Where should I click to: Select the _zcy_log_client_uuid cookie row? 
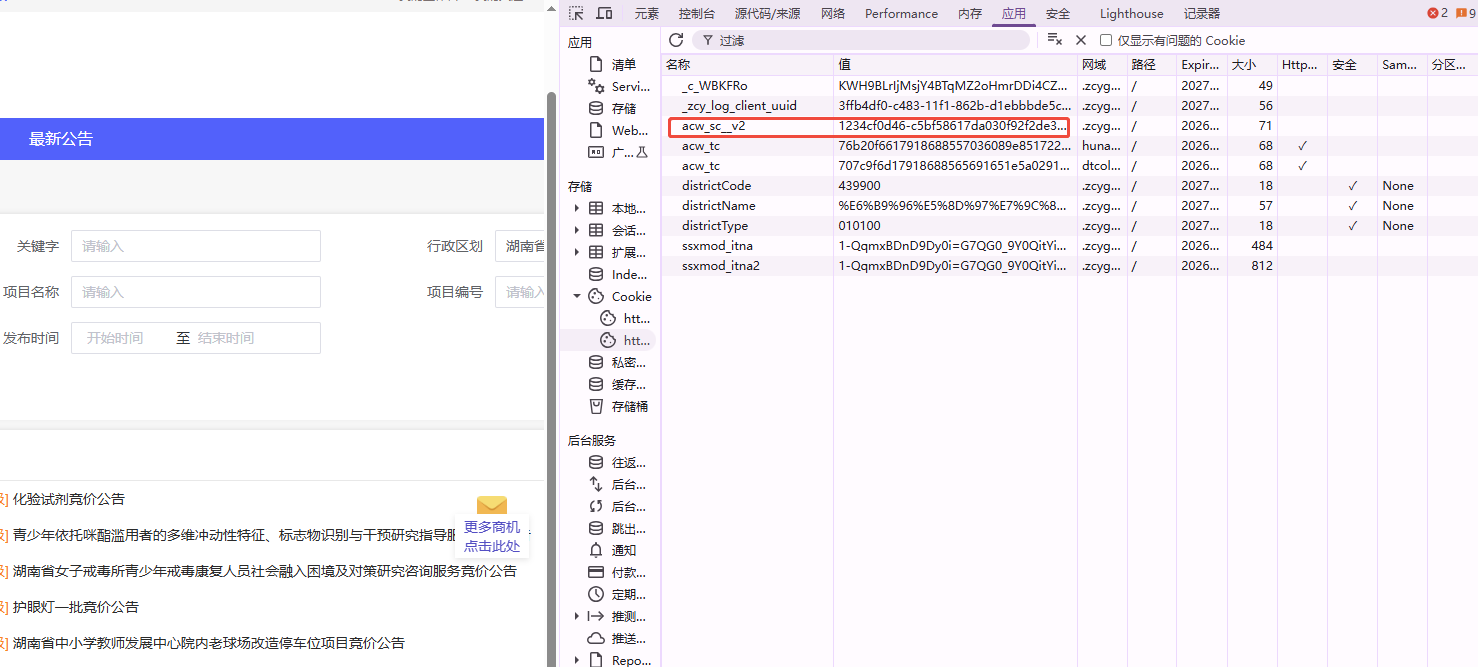[1069, 106]
